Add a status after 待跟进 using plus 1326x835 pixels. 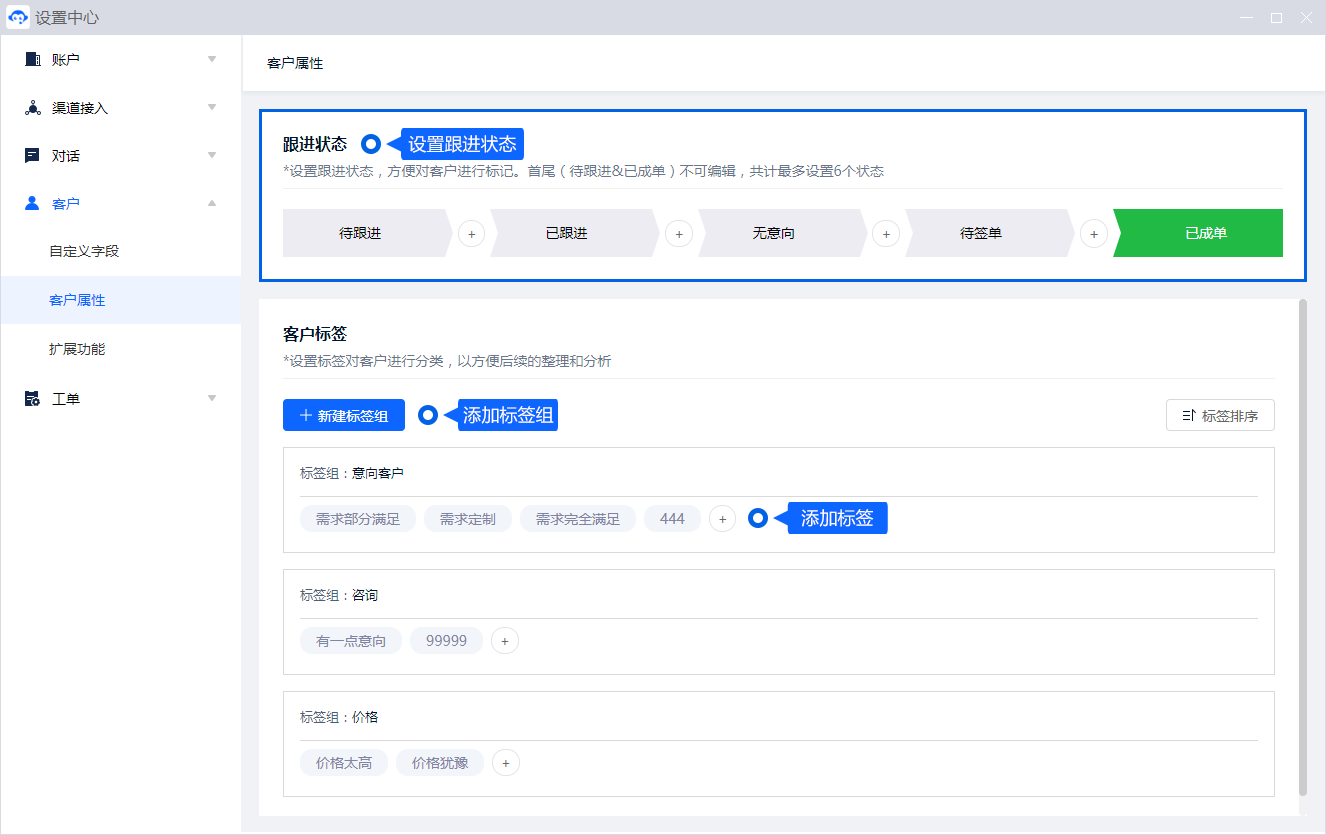471,233
